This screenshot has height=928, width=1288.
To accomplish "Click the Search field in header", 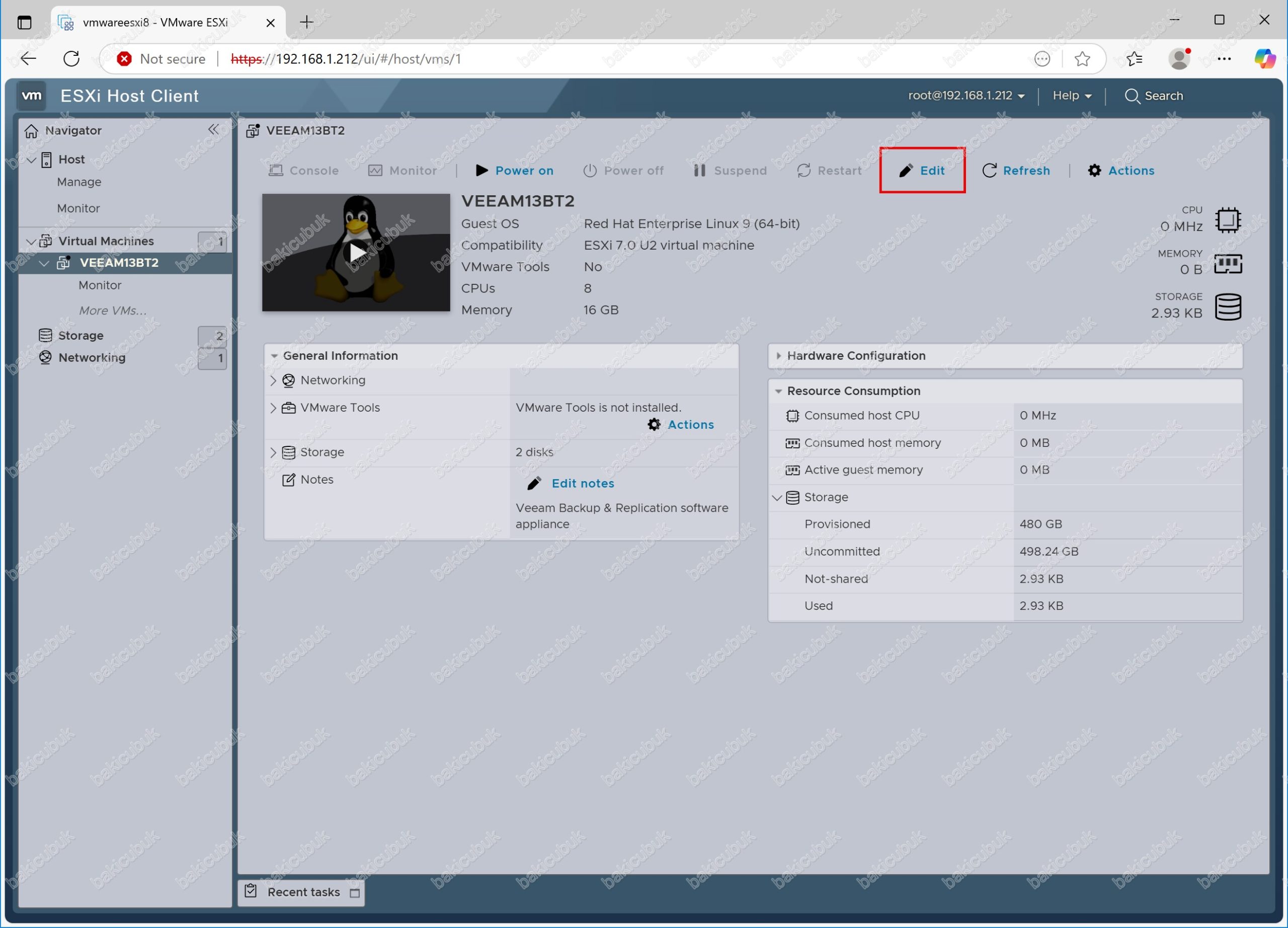I will pyautogui.click(x=1154, y=96).
